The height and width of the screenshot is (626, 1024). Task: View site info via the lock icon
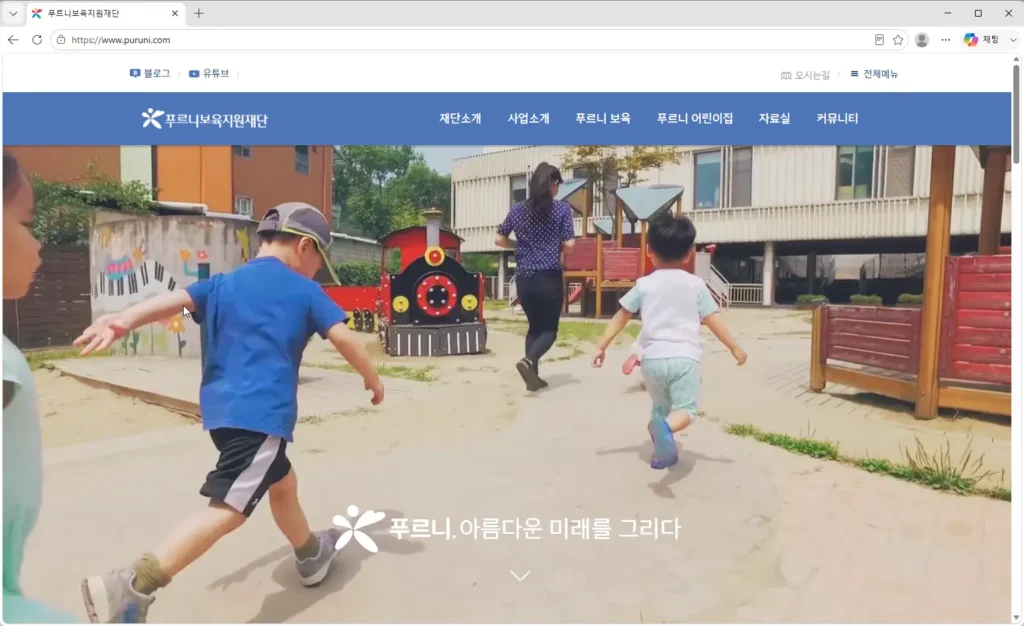click(61, 40)
